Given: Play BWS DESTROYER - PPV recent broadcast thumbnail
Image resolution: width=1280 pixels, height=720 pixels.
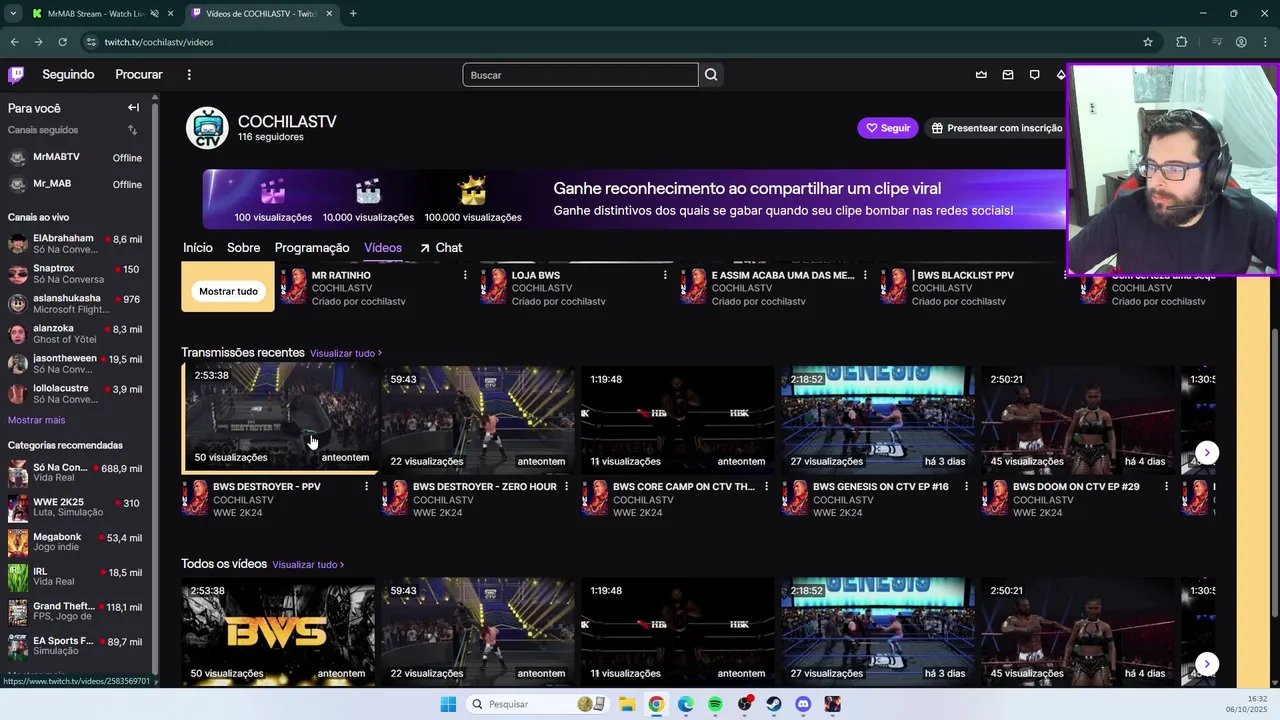Looking at the screenshot, I should click(x=279, y=416).
